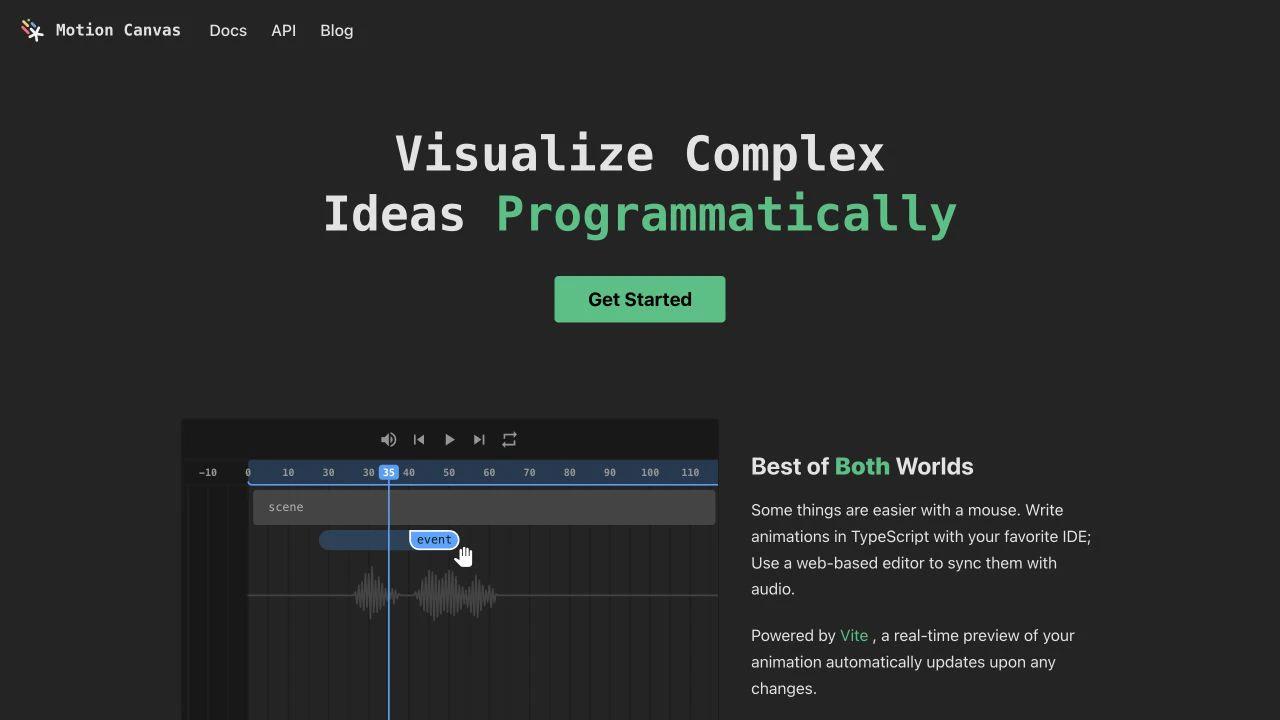The image size is (1280, 720).
Task: Click the Get Started button
Action: tap(640, 299)
